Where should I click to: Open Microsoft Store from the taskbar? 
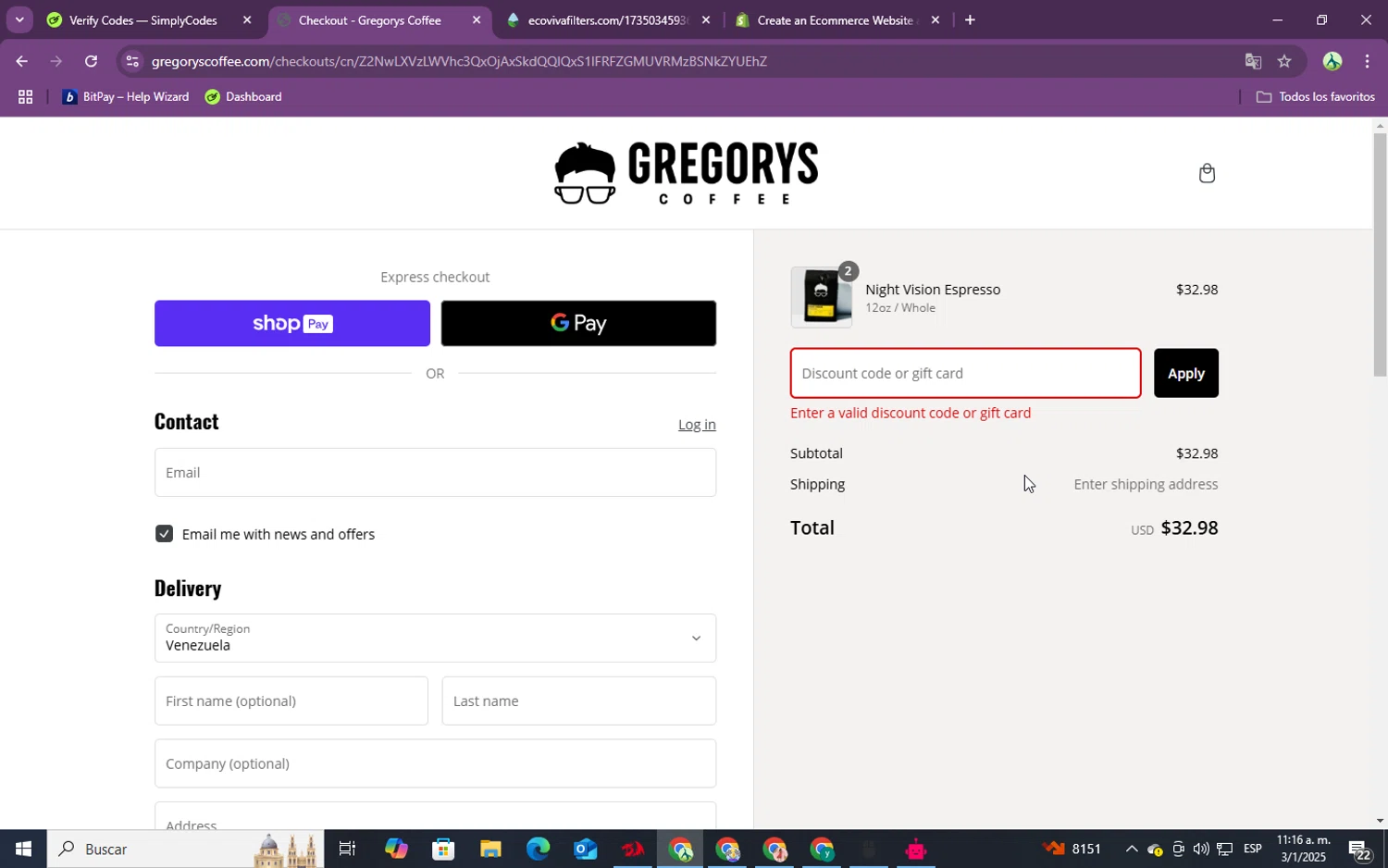pyautogui.click(x=443, y=849)
